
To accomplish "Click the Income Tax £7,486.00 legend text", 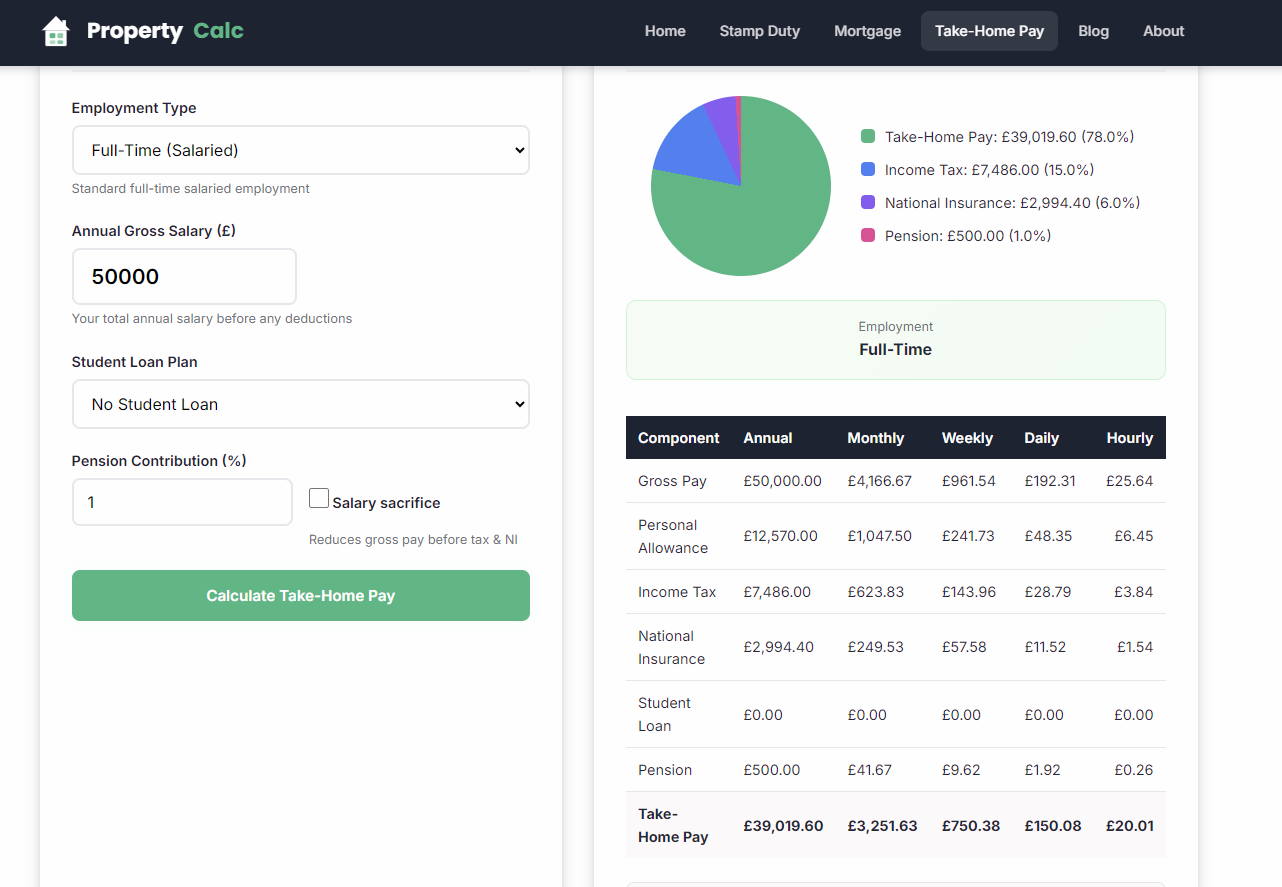I will pyautogui.click(x=989, y=170).
